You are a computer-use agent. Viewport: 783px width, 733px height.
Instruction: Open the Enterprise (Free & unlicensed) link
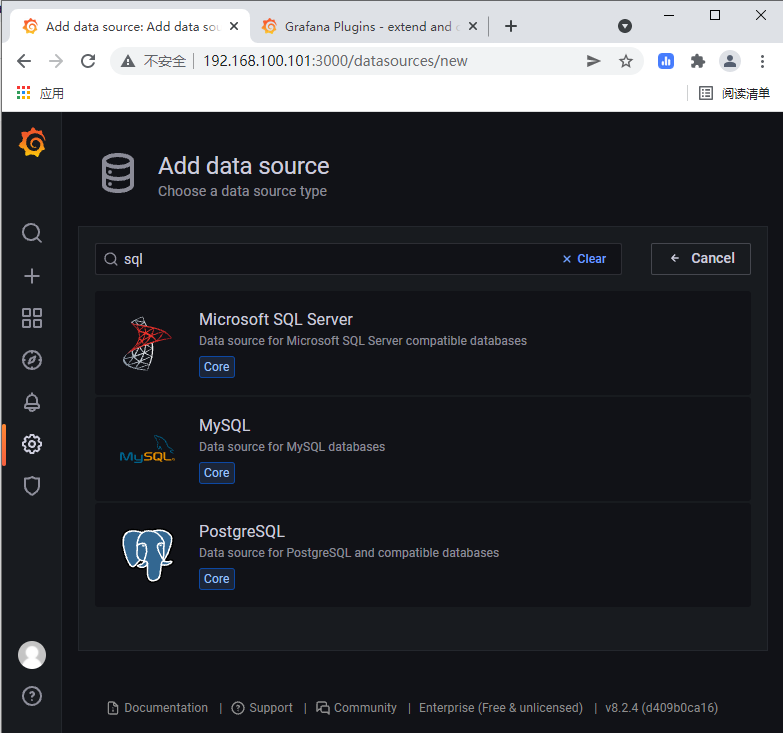click(501, 708)
